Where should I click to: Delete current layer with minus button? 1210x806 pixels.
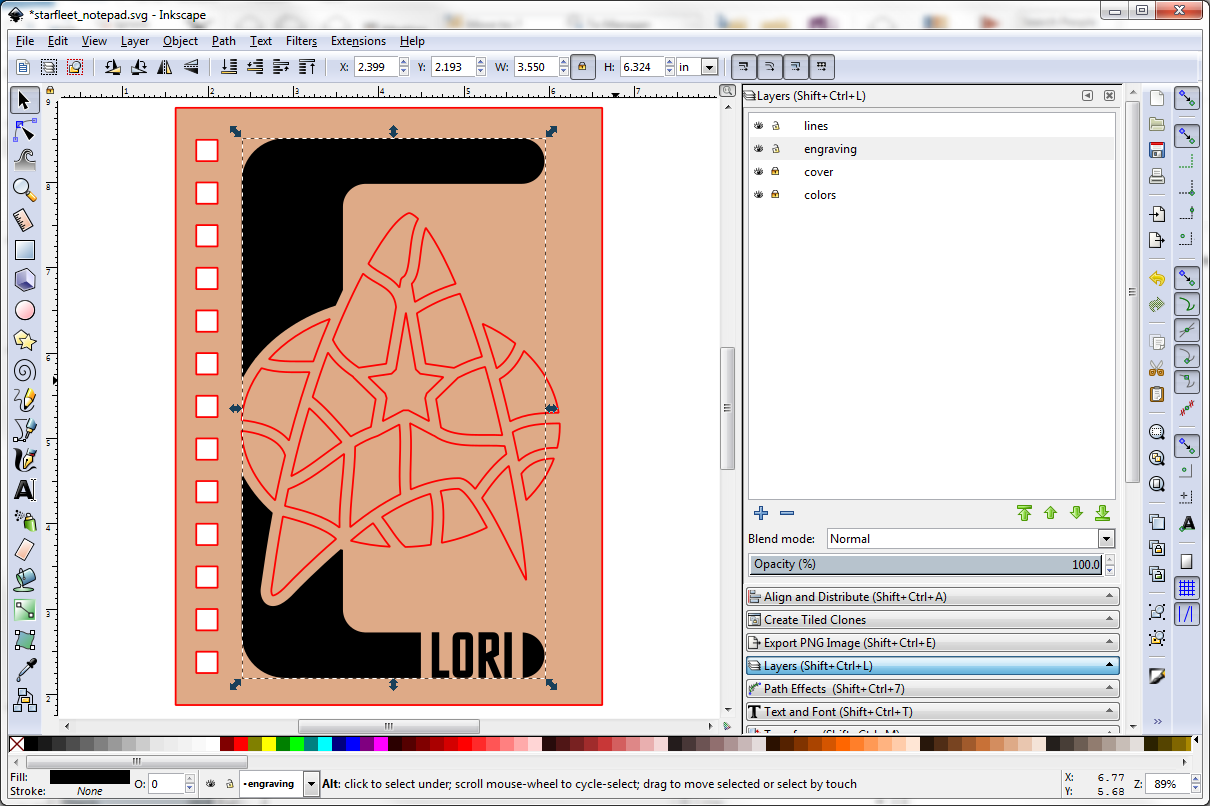[787, 513]
